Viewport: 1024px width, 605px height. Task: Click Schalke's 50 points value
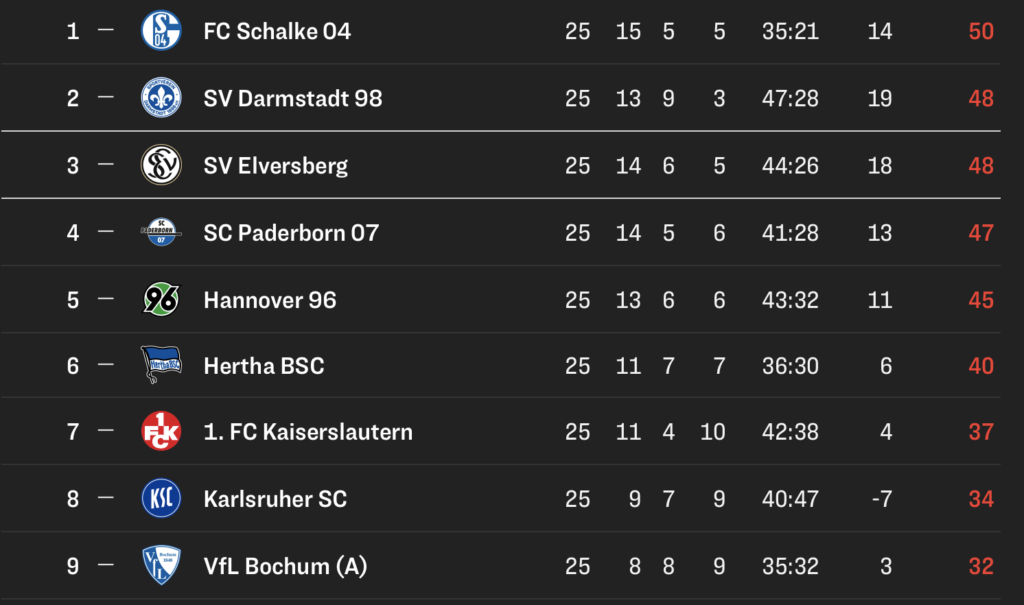981,31
